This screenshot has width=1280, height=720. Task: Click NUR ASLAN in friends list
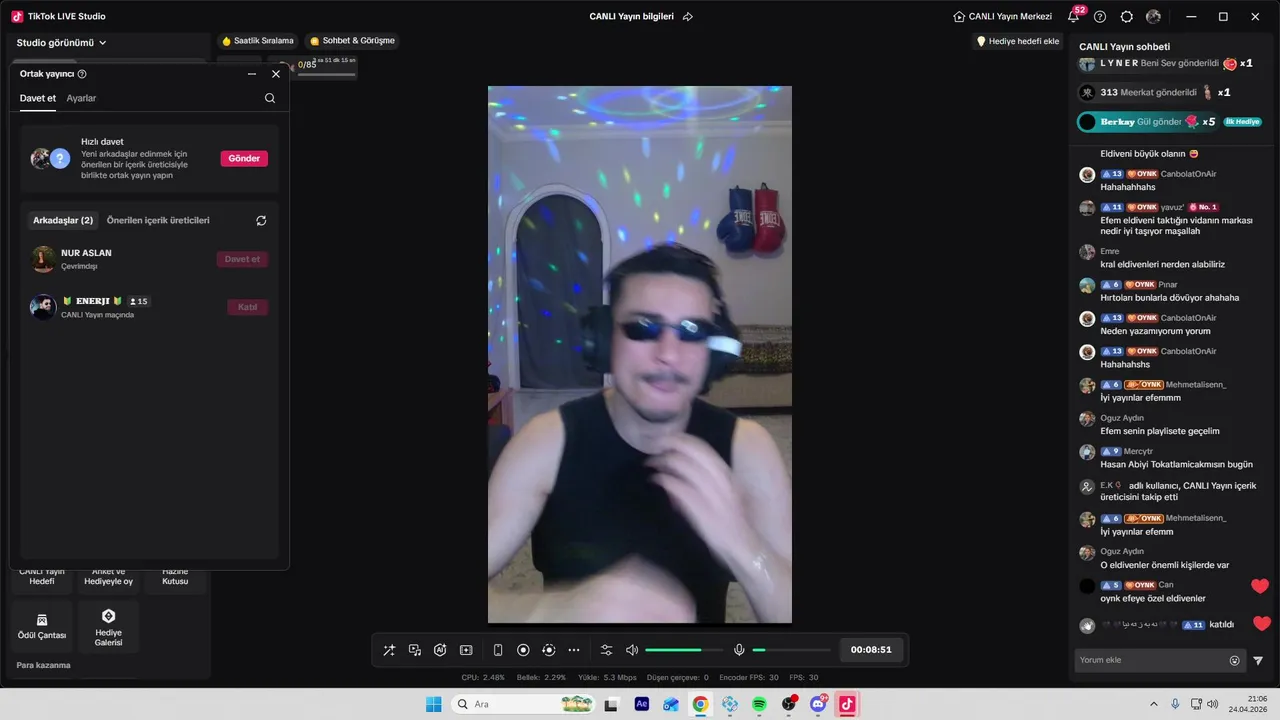tap(149, 259)
